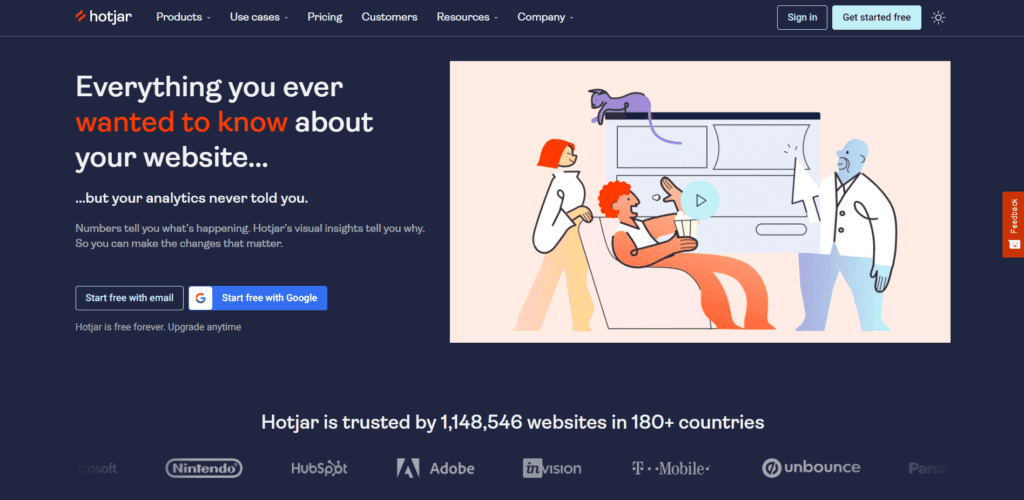The image size is (1024, 500).
Task: Click Get started free button
Action: click(876, 18)
